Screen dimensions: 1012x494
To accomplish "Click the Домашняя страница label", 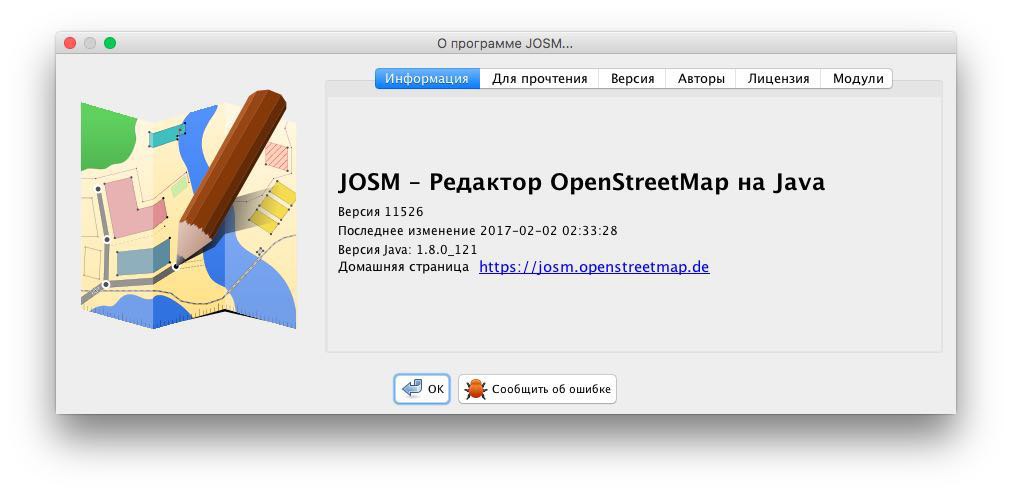I will (403, 267).
